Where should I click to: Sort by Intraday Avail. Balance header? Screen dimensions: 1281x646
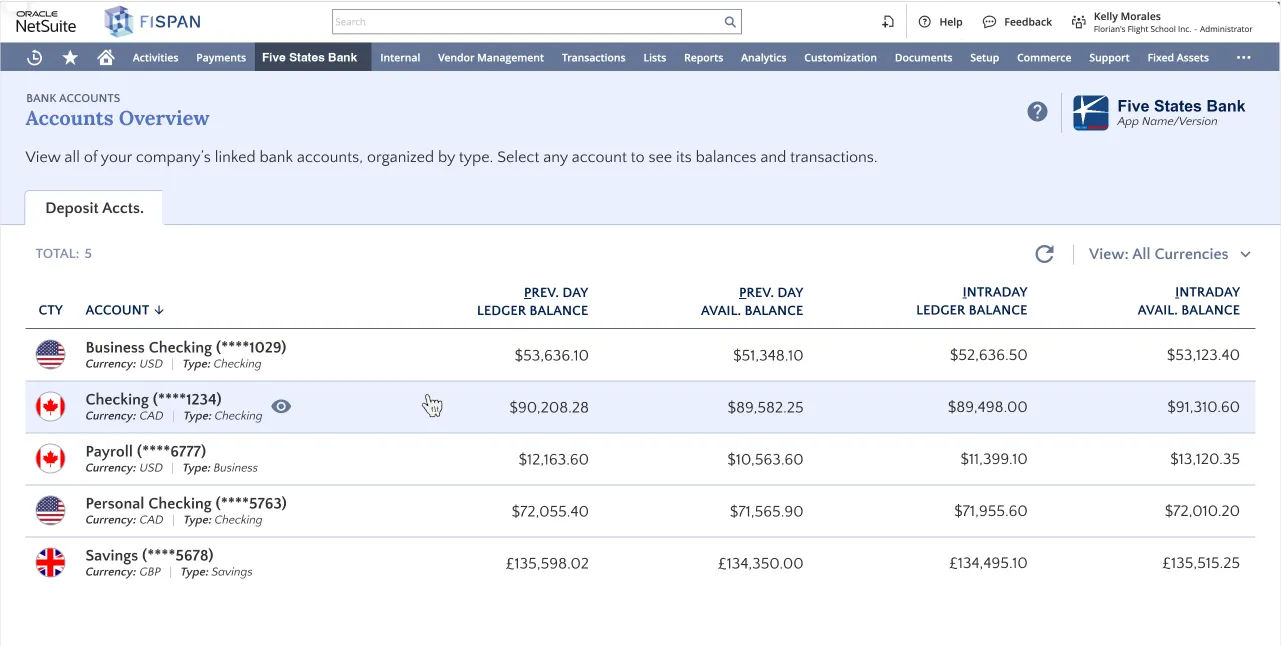click(x=1188, y=301)
